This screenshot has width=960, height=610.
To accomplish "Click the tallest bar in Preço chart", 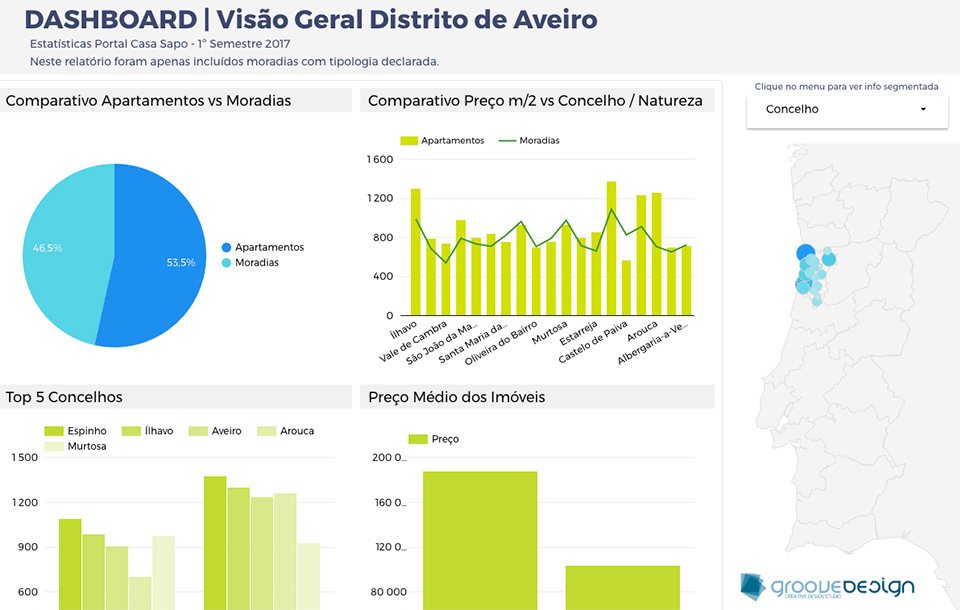I will (x=480, y=540).
